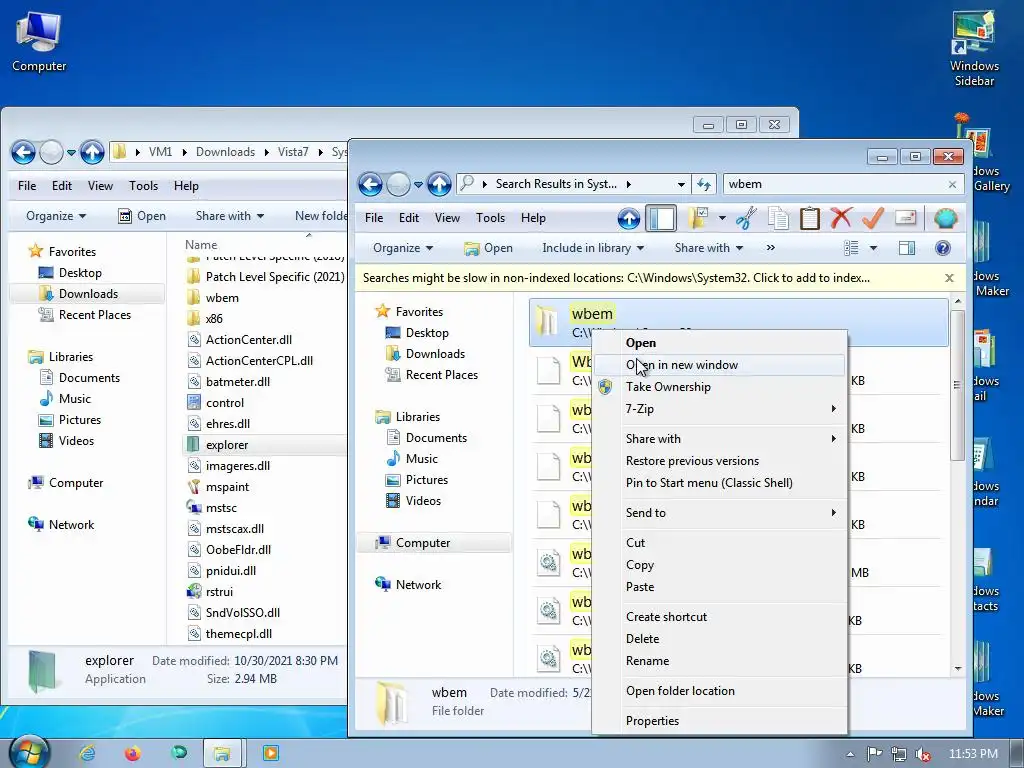Click the Email card toolbar icon
The height and width of the screenshot is (768, 1024).
[905, 218]
